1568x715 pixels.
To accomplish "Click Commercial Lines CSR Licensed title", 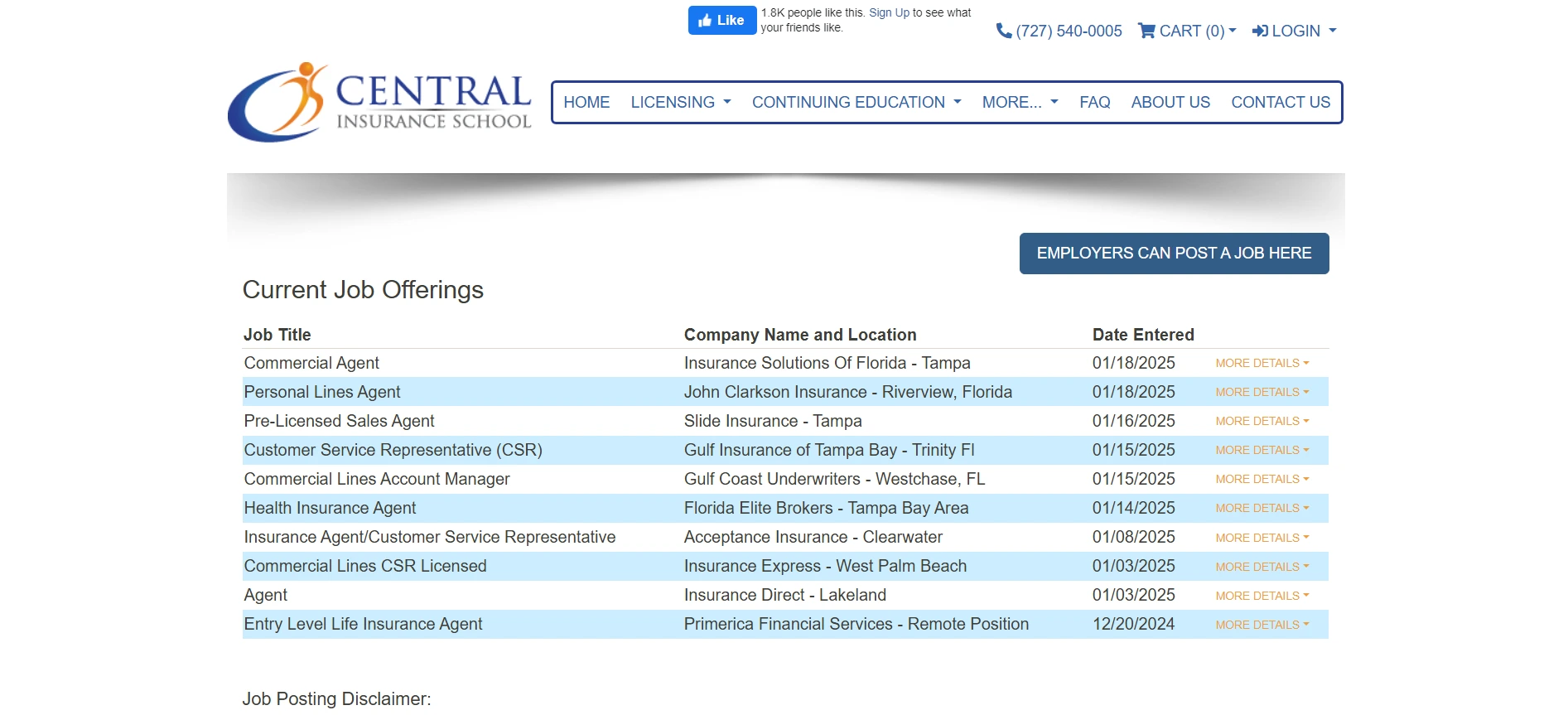I will coord(365,566).
